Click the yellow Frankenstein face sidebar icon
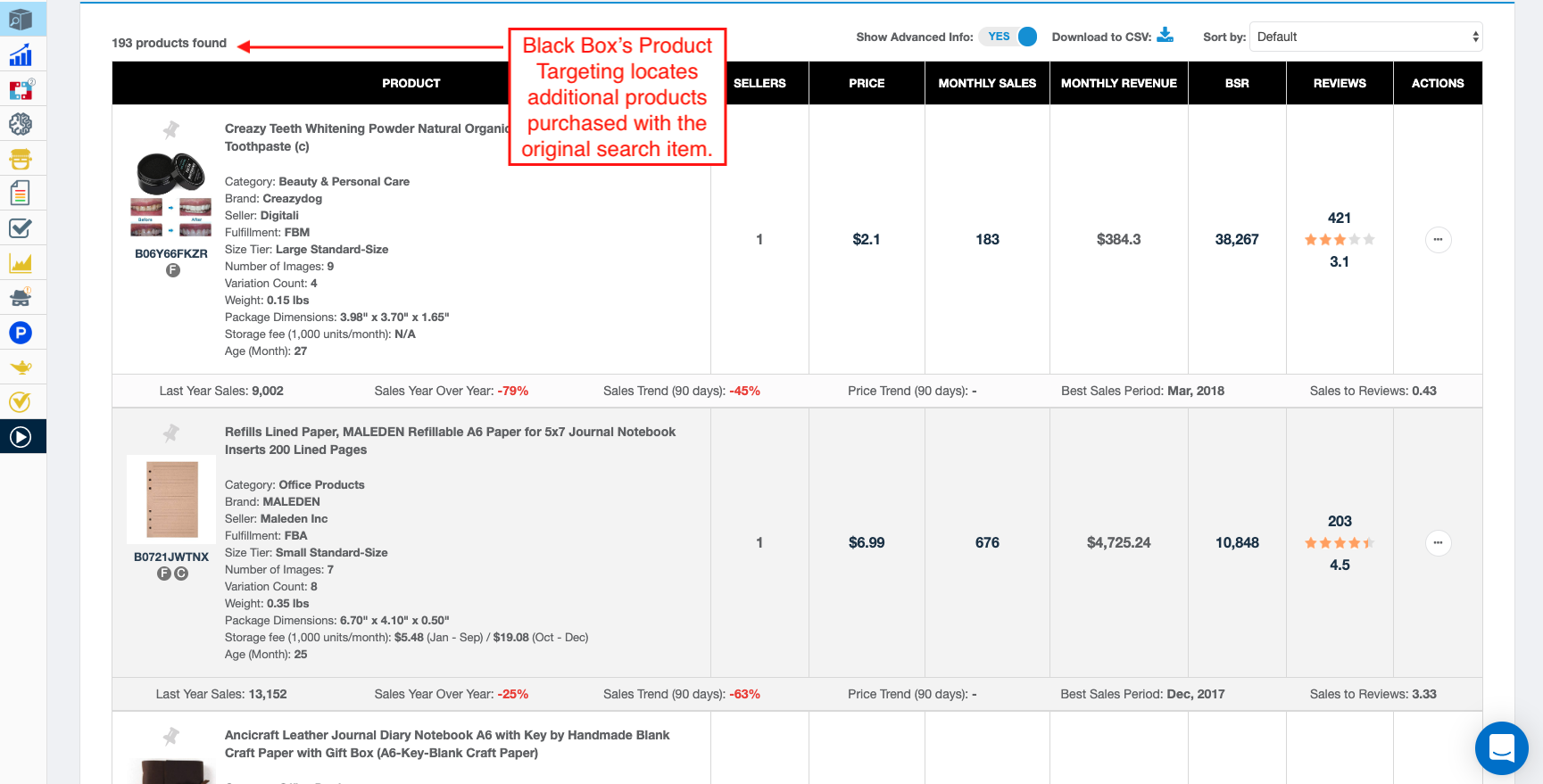 [x=21, y=159]
